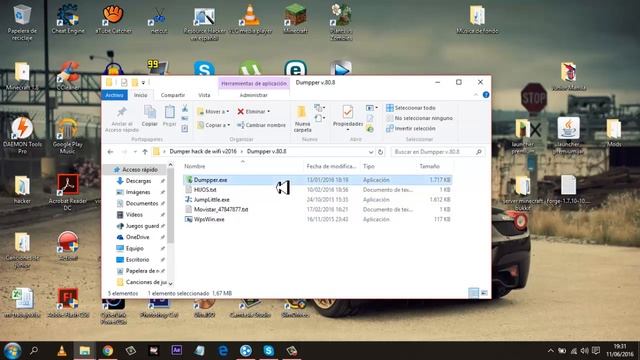Open the hacker folder on desktop
Screen dimensions: 640x360
22,189
